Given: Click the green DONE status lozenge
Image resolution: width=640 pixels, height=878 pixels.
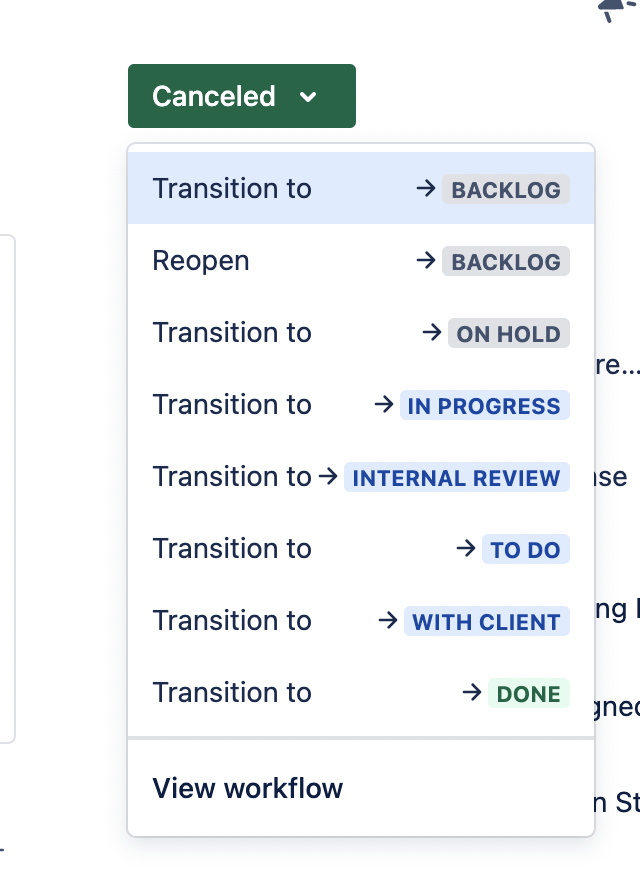Looking at the screenshot, I should (529, 693).
